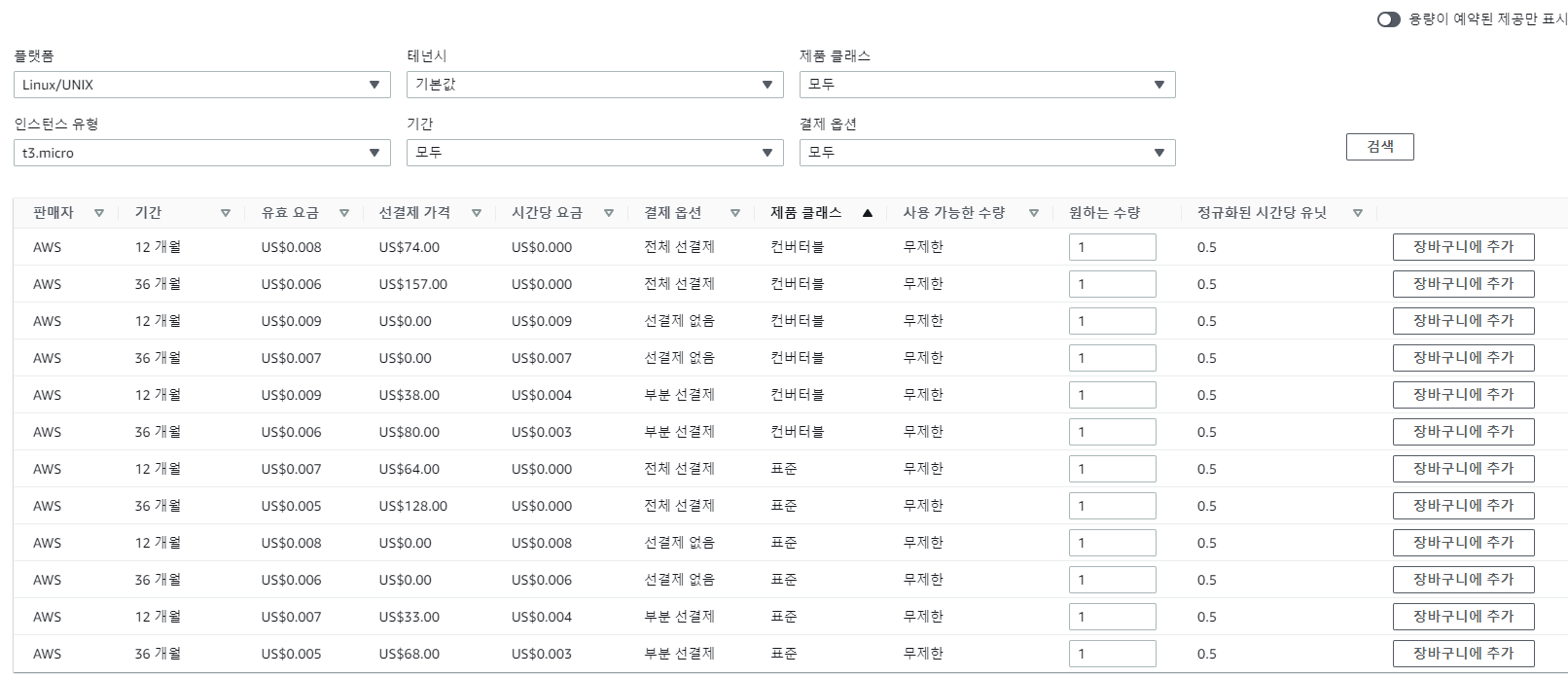Click the US$128.00 upfront price cell
The height and width of the screenshot is (678, 1568).
coord(413,506)
